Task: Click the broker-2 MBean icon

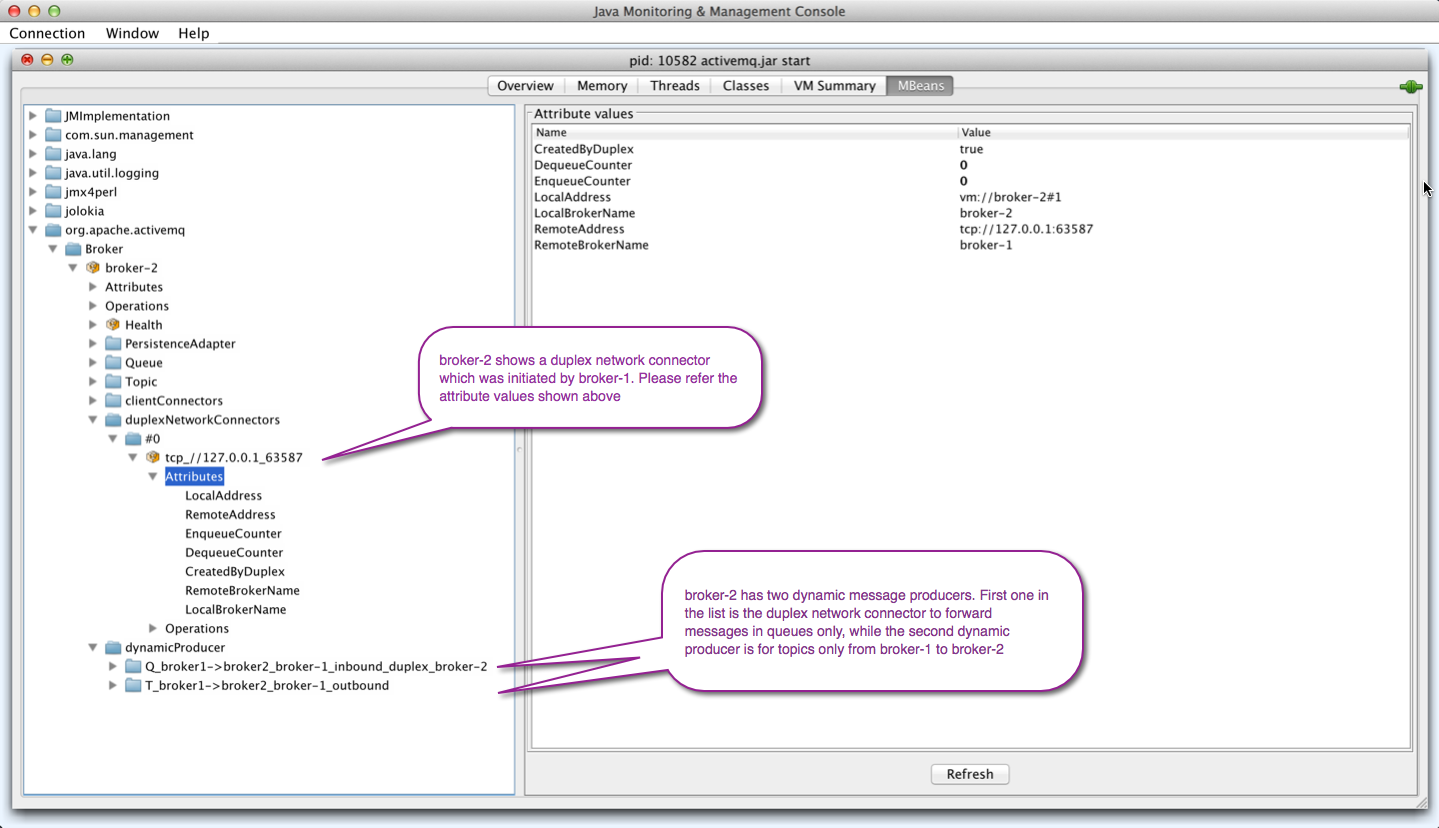Action: click(x=93, y=268)
